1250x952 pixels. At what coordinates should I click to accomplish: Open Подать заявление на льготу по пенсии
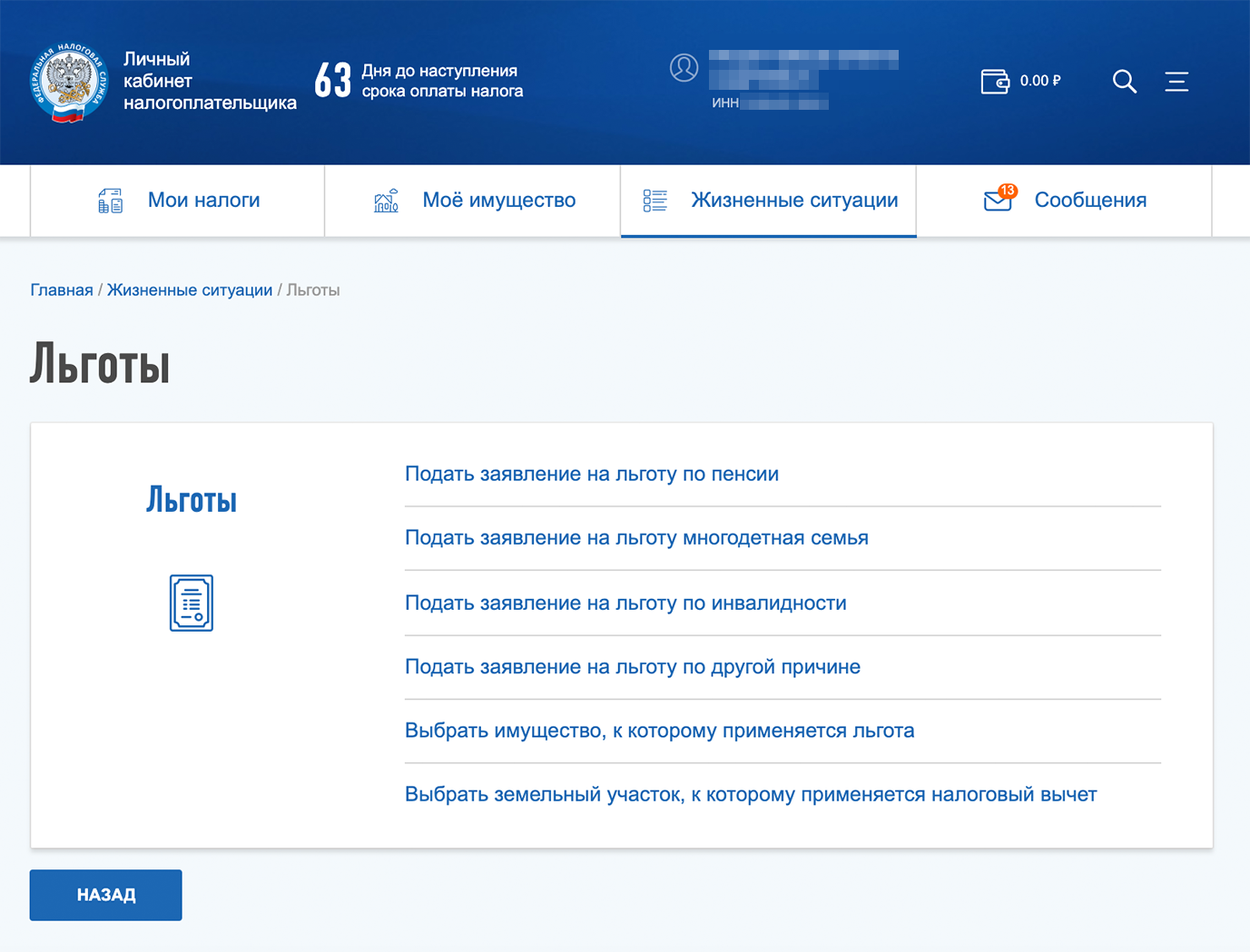tap(592, 474)
